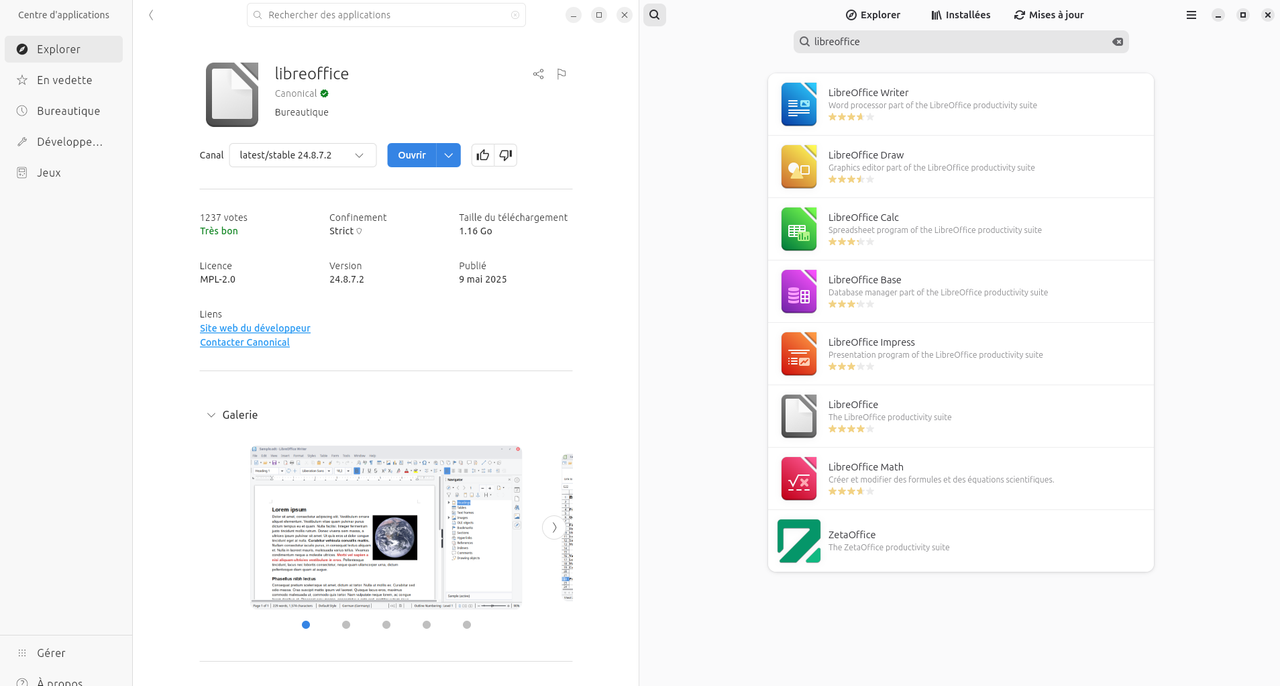Image resolution: width=1280 pixels, height=686 pixels.
Task: Click the 1237 votes text
Action: 224,217
